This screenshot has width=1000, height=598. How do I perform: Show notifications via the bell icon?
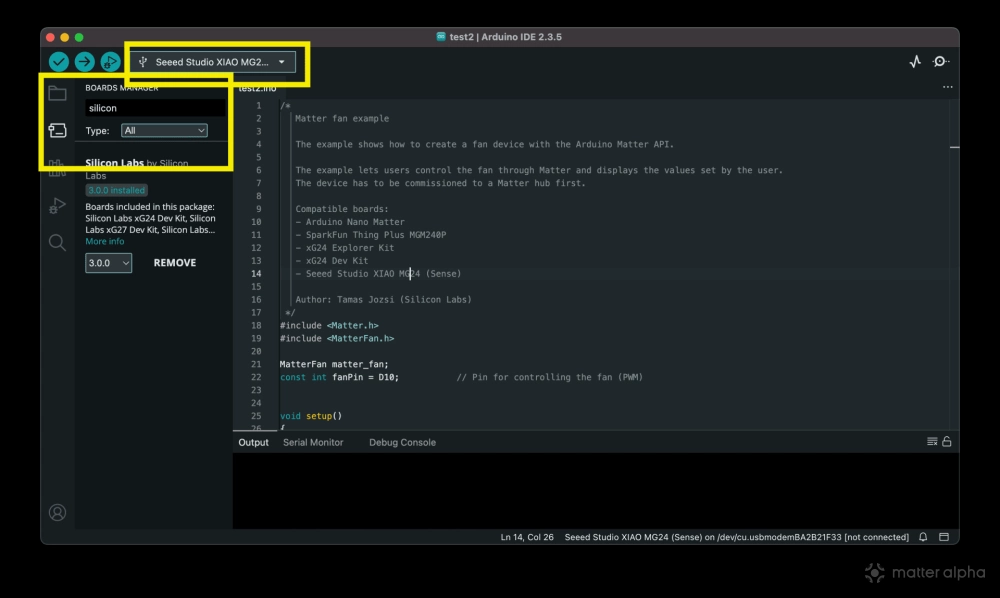point(923,537)
